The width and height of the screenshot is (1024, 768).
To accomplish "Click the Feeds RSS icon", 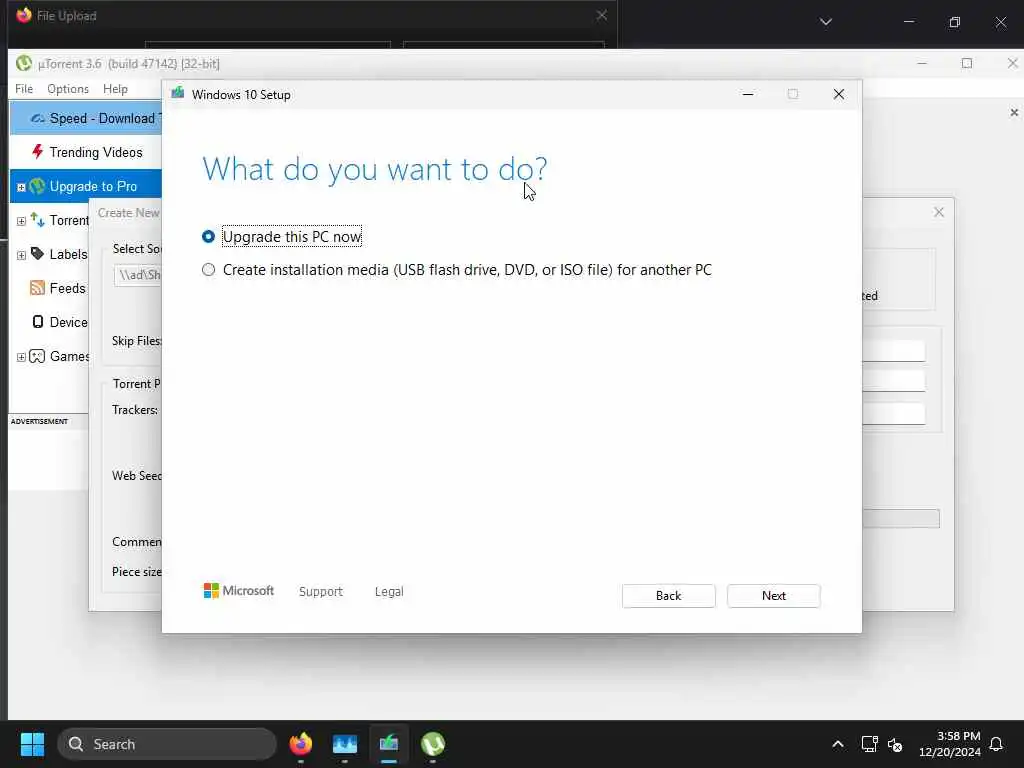I will click(x=37, y=288).
